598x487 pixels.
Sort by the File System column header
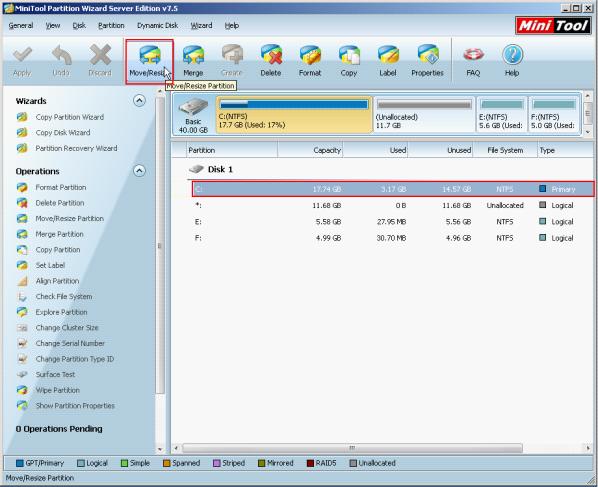pos(505,150)
